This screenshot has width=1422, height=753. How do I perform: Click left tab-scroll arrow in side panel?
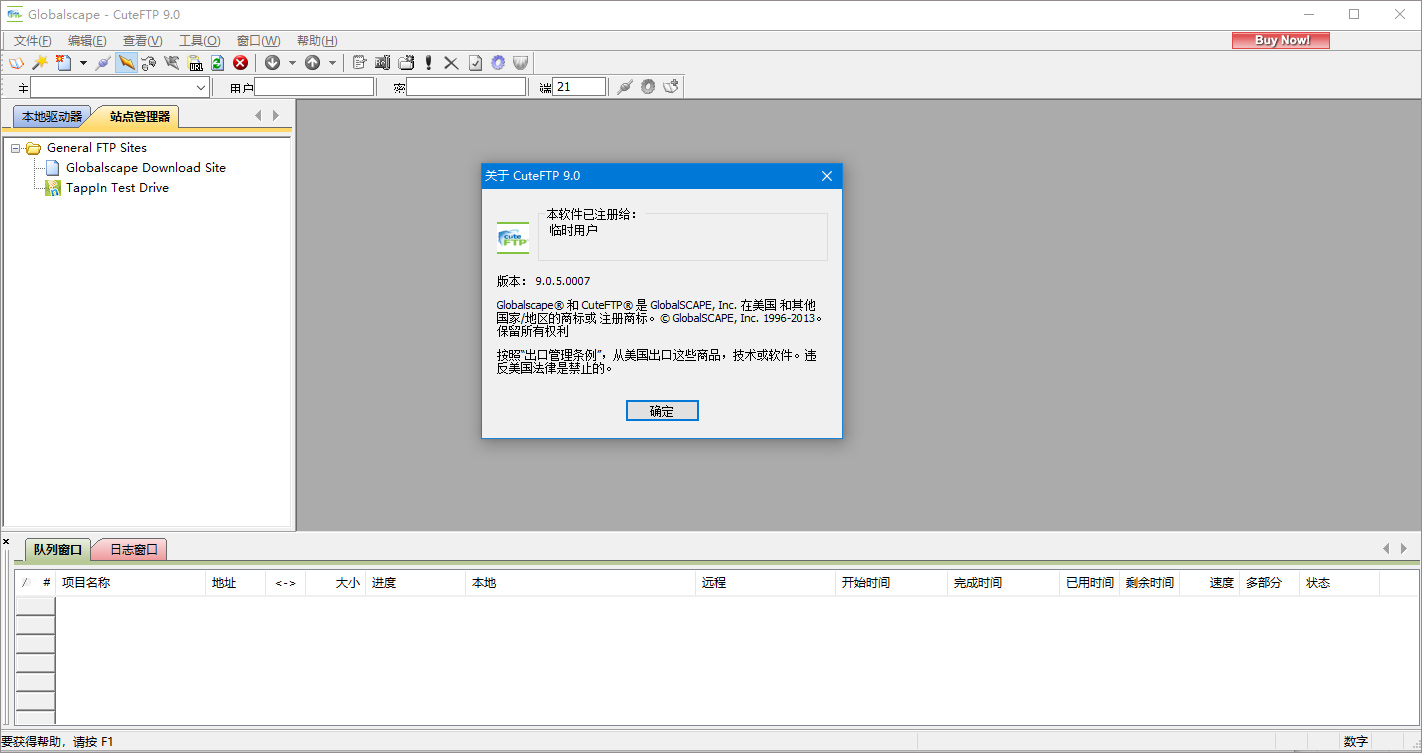(258, 116)
